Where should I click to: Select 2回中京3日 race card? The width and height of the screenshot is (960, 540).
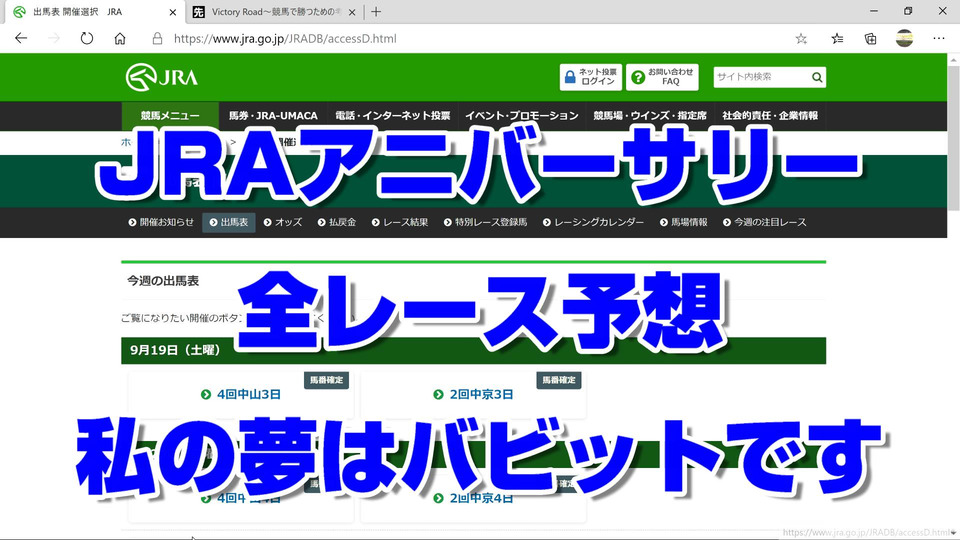[473, 394]
